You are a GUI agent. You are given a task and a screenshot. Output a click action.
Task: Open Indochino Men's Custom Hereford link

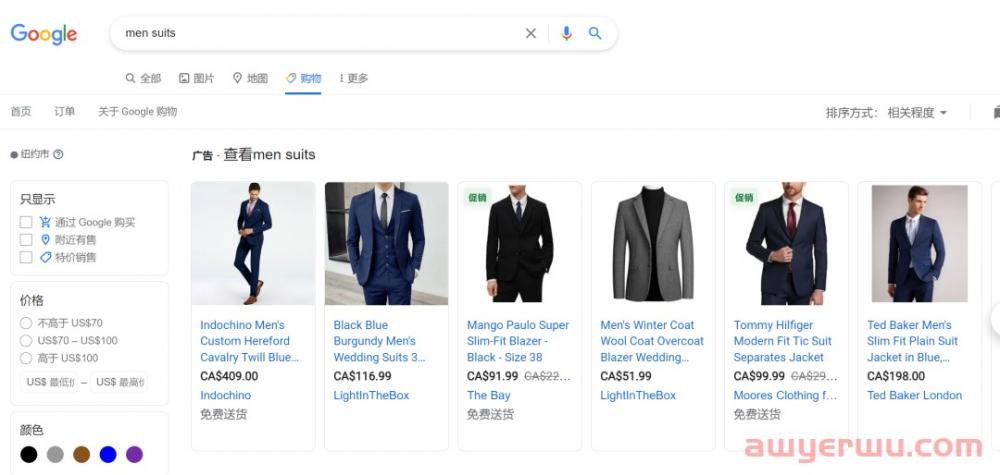[249, 341]
